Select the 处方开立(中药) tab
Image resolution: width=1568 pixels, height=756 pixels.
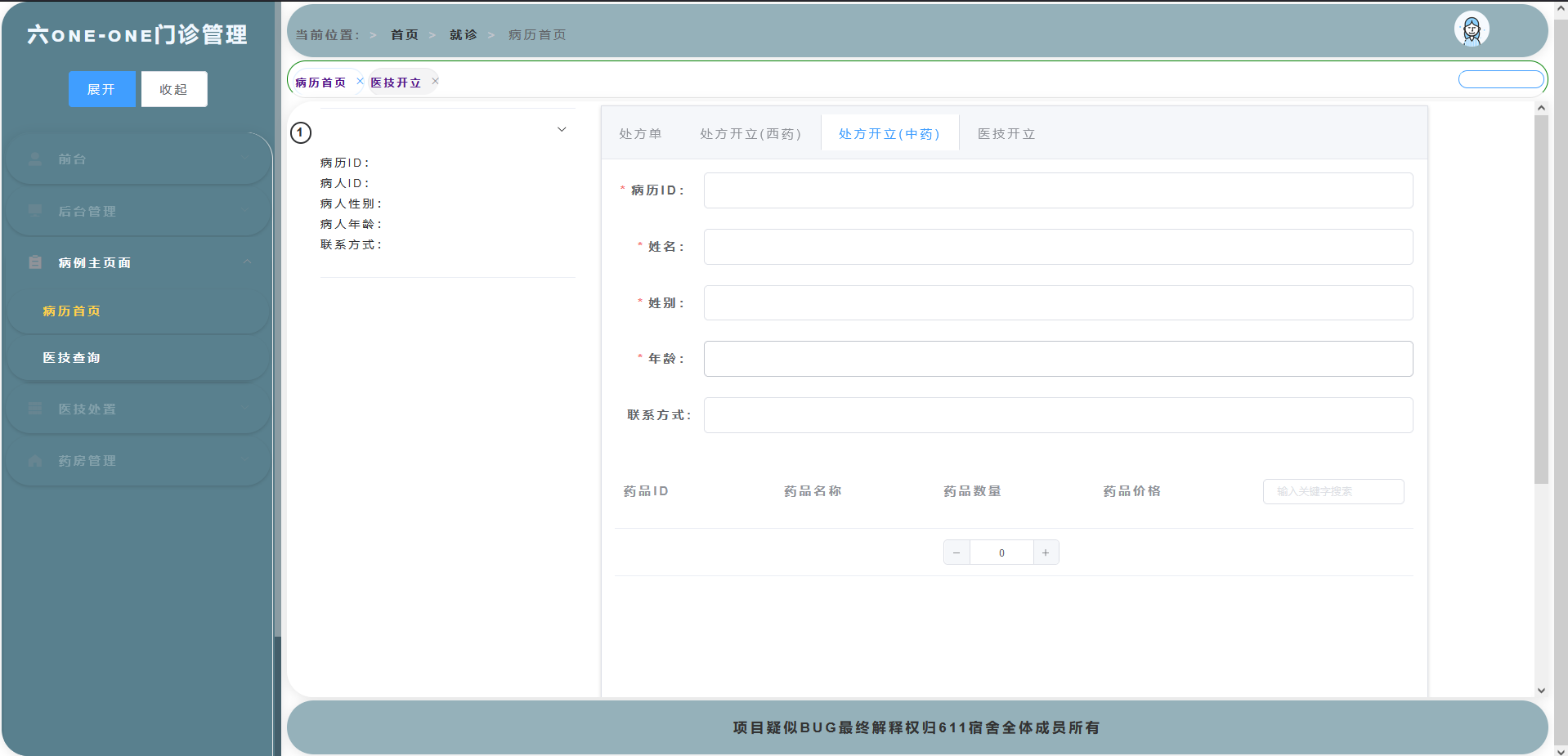click(889, 134)
